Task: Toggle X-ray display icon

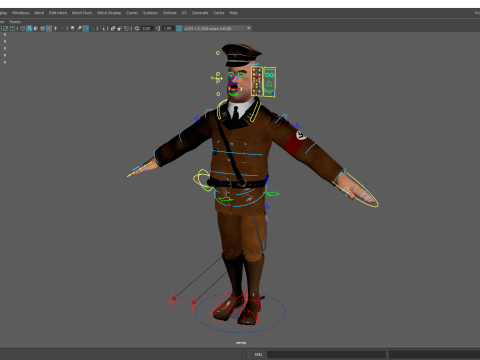Action: (x=113, y=28)
